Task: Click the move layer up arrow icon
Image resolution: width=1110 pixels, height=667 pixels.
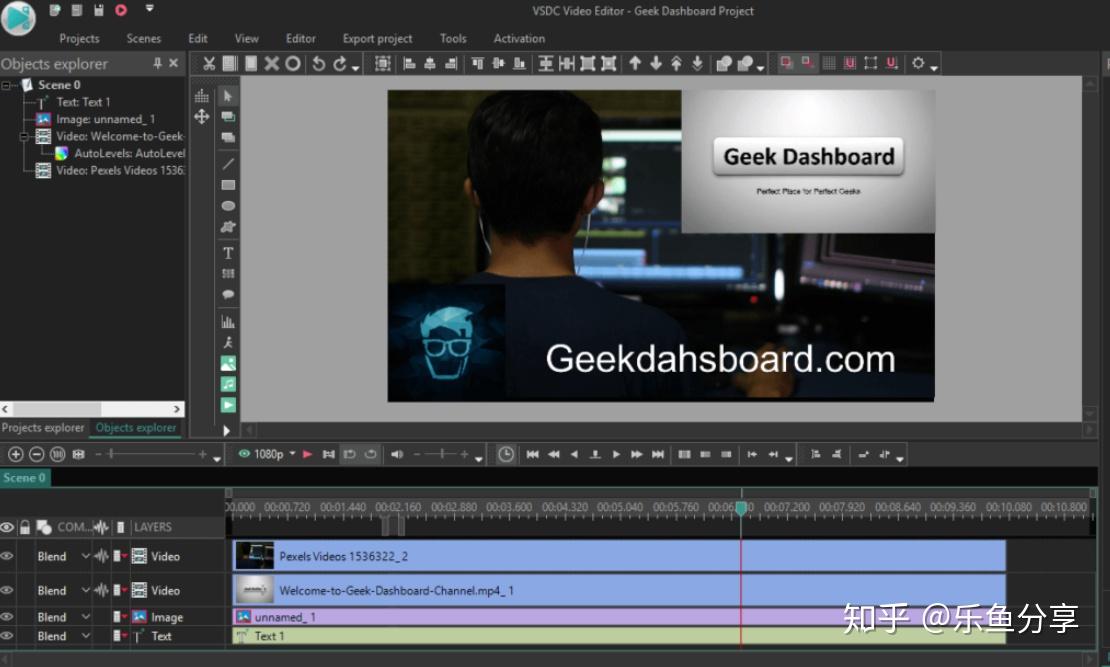Action: click(635, 64)
